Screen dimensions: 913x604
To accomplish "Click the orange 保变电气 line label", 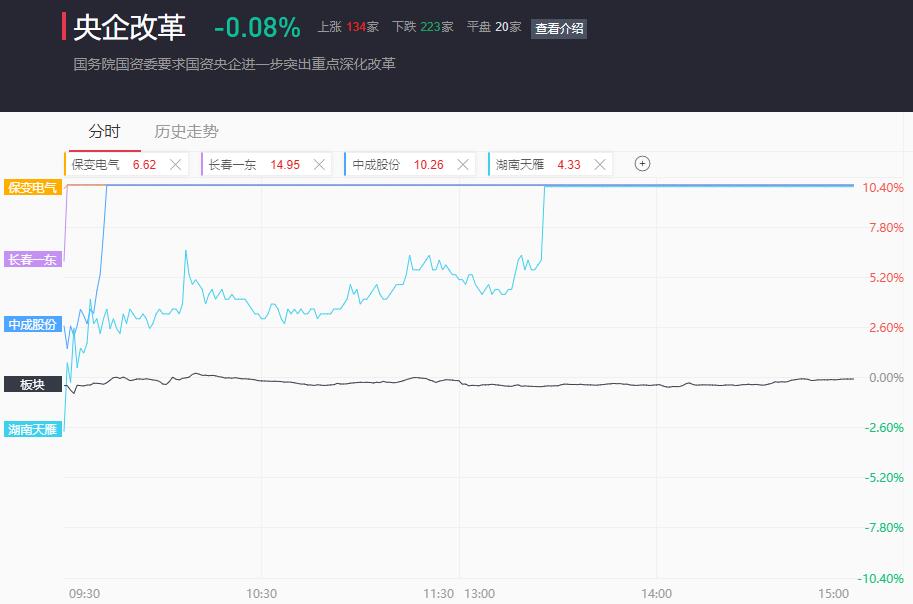I will pos(33,187).
